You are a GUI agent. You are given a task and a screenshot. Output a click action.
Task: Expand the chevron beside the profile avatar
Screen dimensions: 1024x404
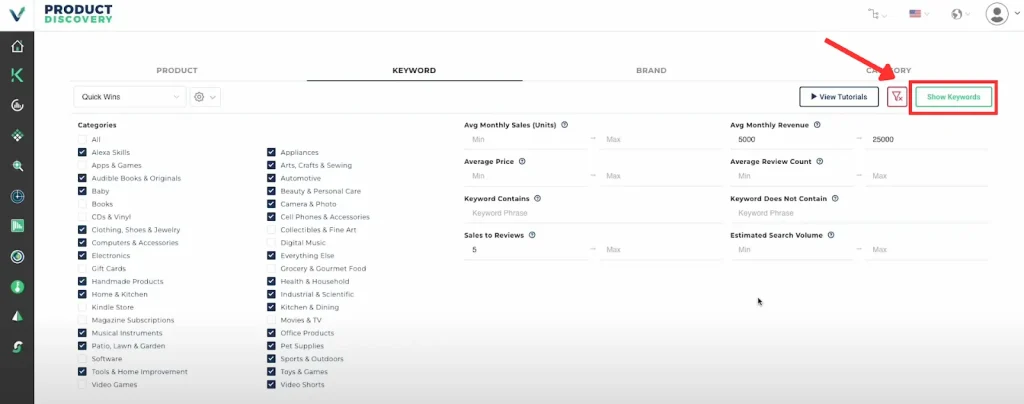pyautogui.click(x=1017, y=14)
